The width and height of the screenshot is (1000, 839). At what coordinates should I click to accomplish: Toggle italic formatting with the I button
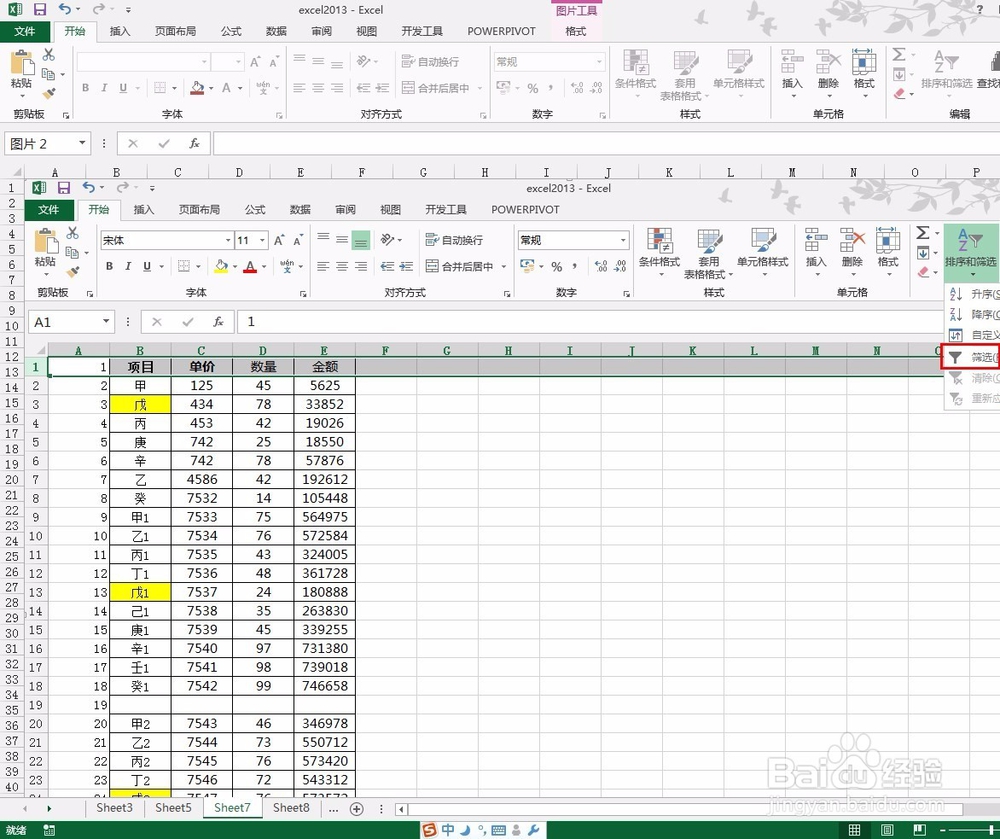(x=126, y=267)
